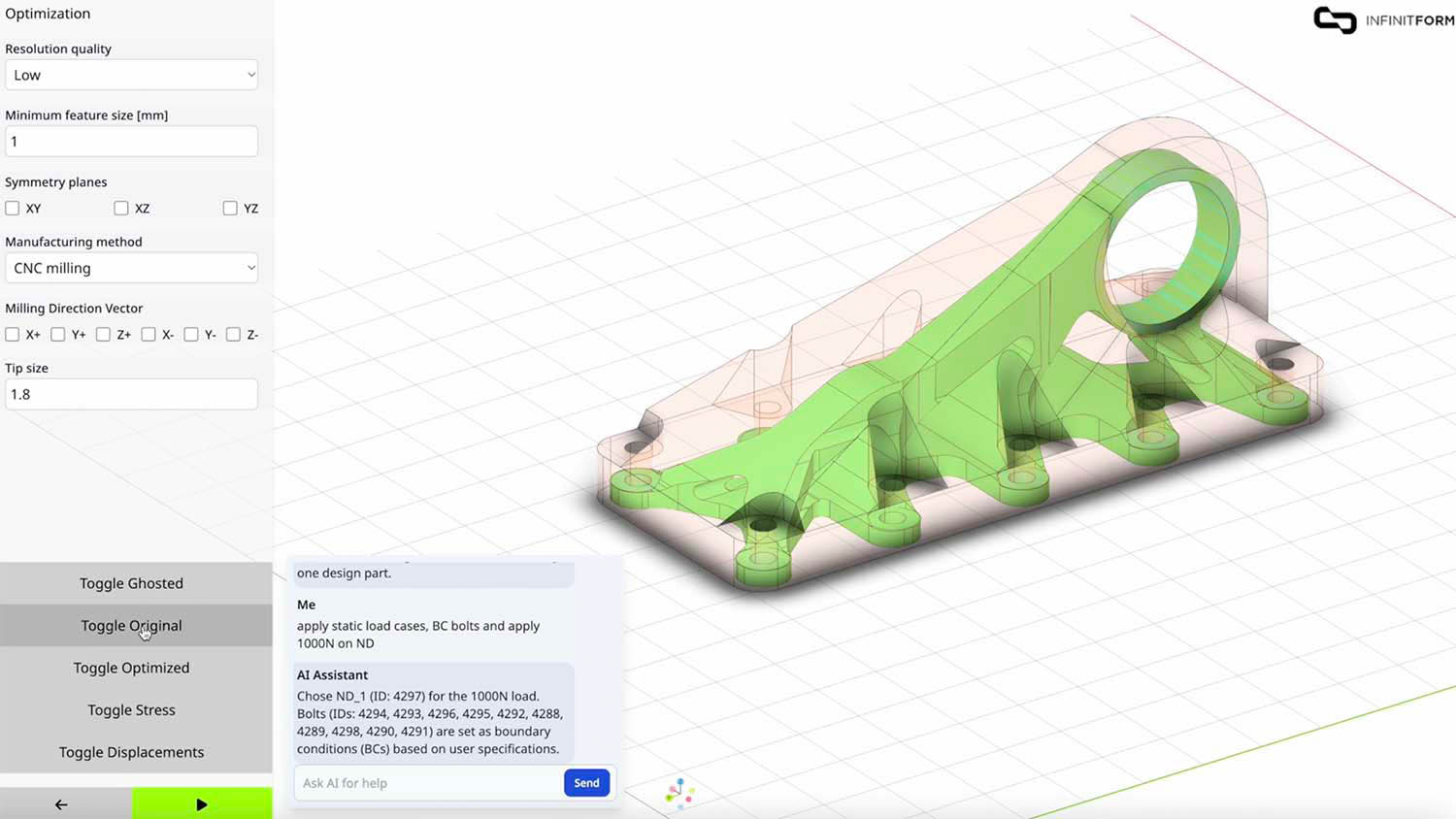Screen dimensions: 1456x819
Task: Enable the XZ symmetry plane checkbox
Action: (x=120, y=208)
